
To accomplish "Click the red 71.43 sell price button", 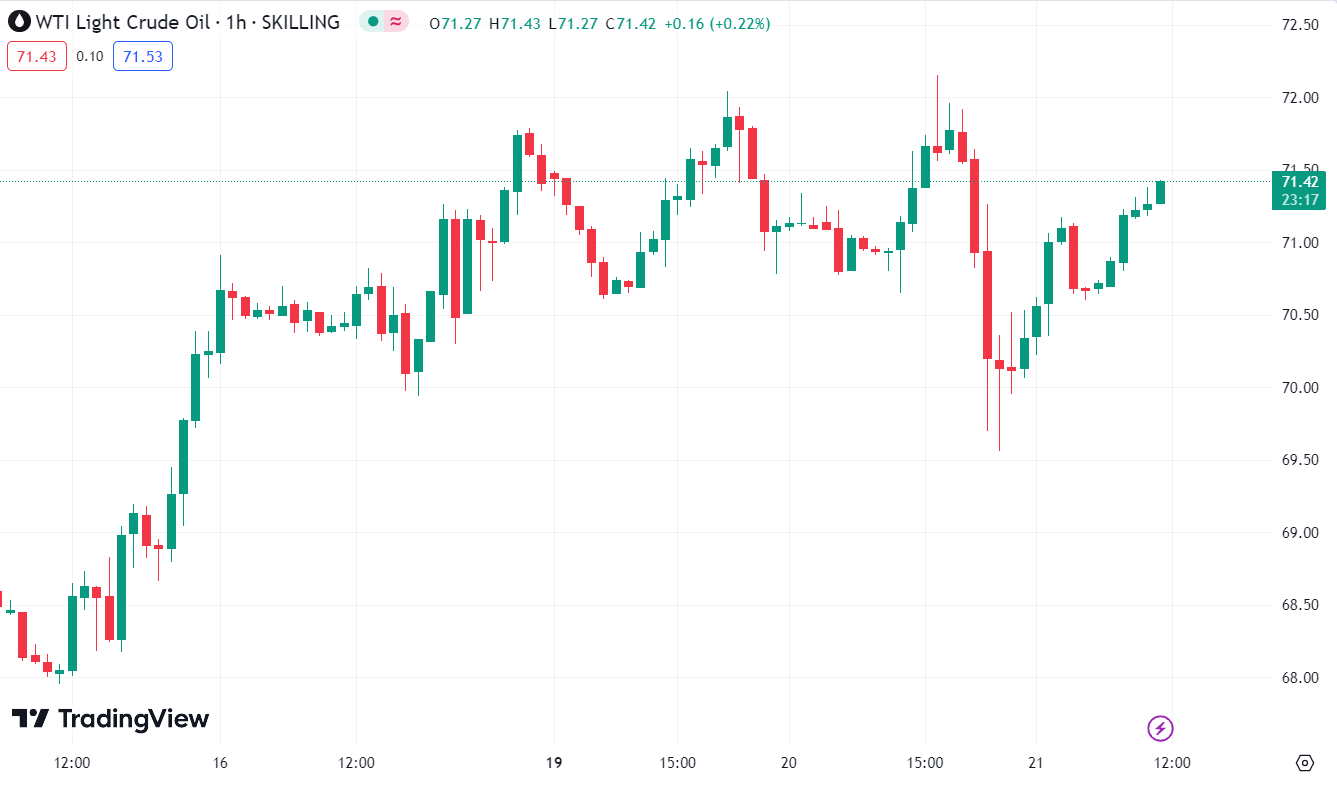I will pyautogui.click(x=37, y=56).
